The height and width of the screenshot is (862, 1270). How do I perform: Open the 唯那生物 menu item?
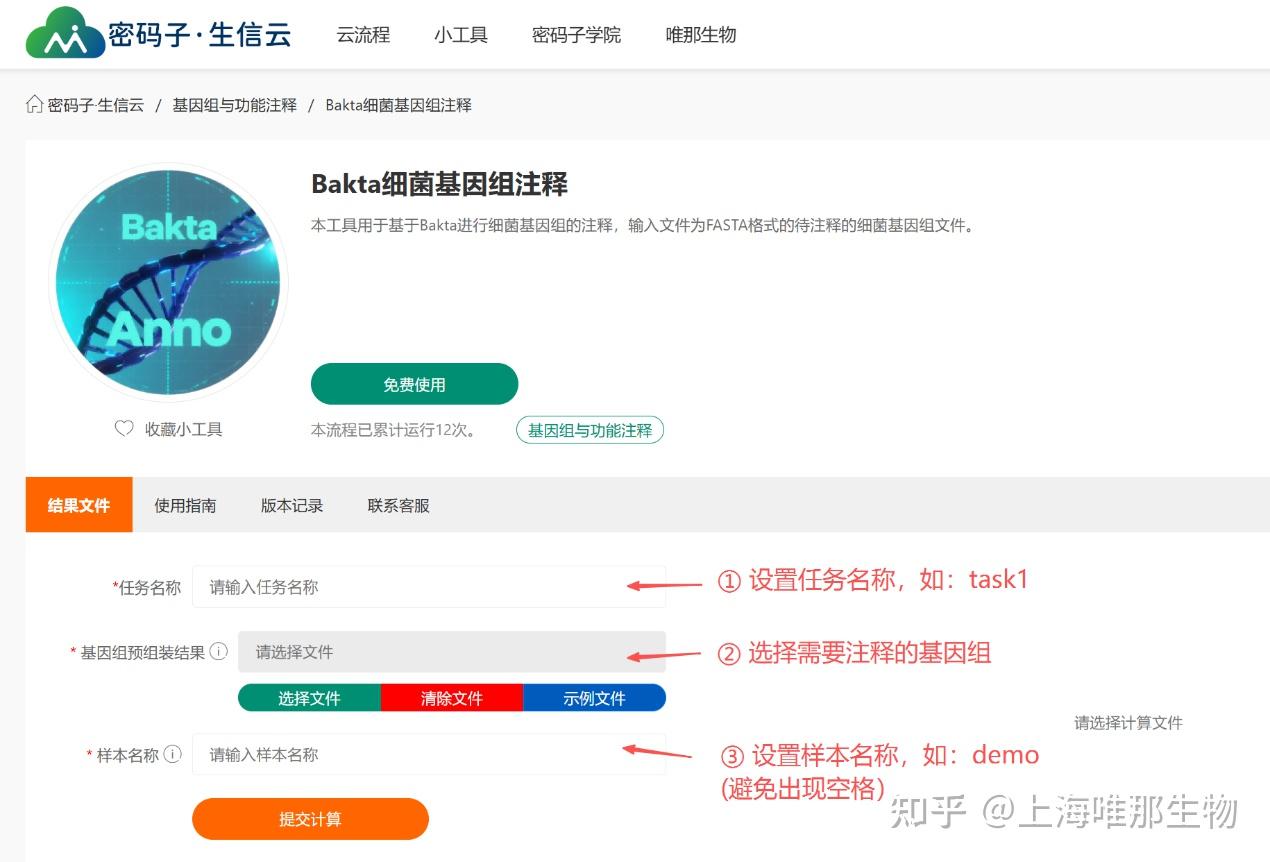(x=700, y=34)
